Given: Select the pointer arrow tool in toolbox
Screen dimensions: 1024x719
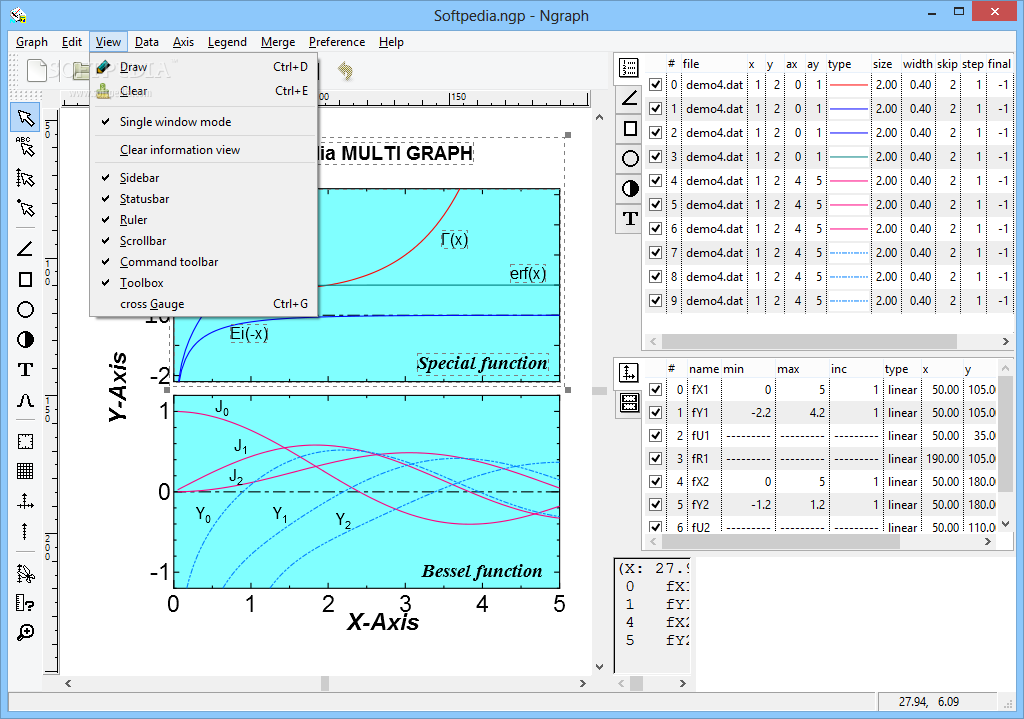Looking at the screenshot, I should [x=25, y=118].
